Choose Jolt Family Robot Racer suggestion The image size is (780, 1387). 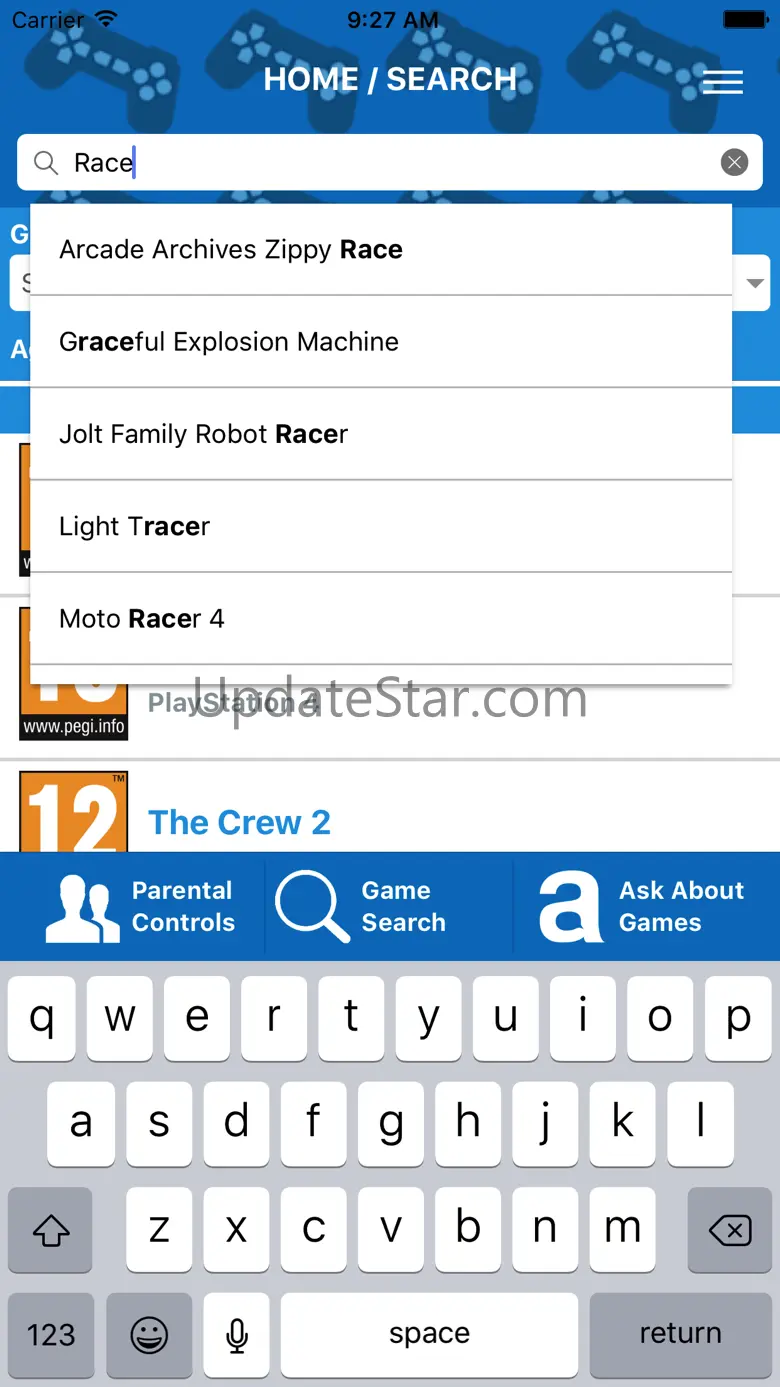tap(381, 434)
